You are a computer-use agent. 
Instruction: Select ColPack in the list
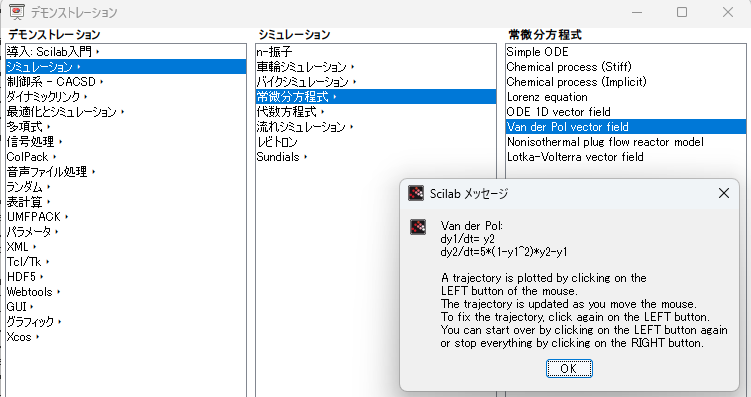coord(126,157)
